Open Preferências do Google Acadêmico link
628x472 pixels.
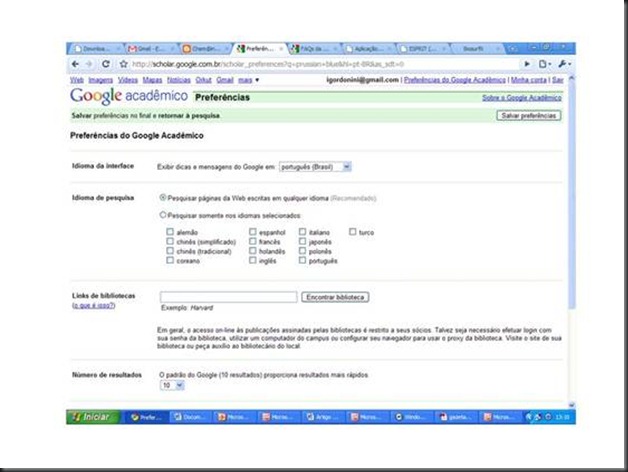coord(455,80)
